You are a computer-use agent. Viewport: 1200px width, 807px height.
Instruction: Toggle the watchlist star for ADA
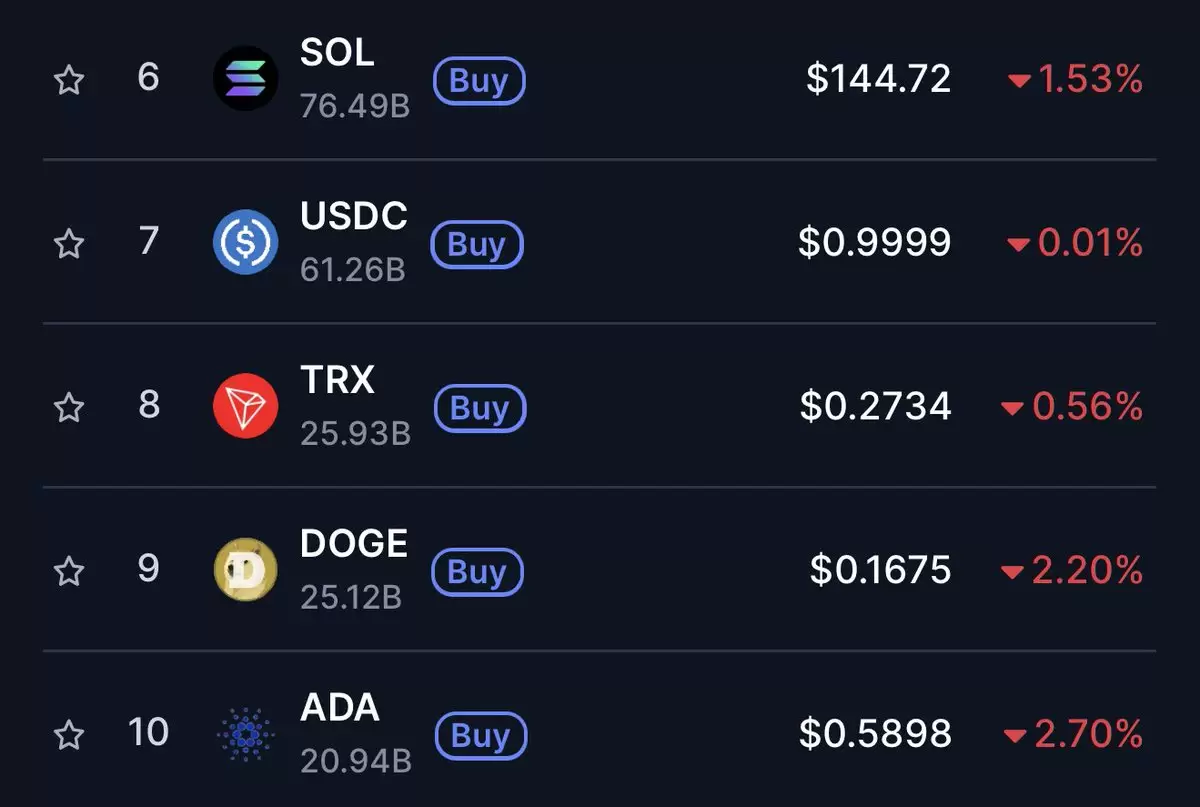tap(68, 735)
